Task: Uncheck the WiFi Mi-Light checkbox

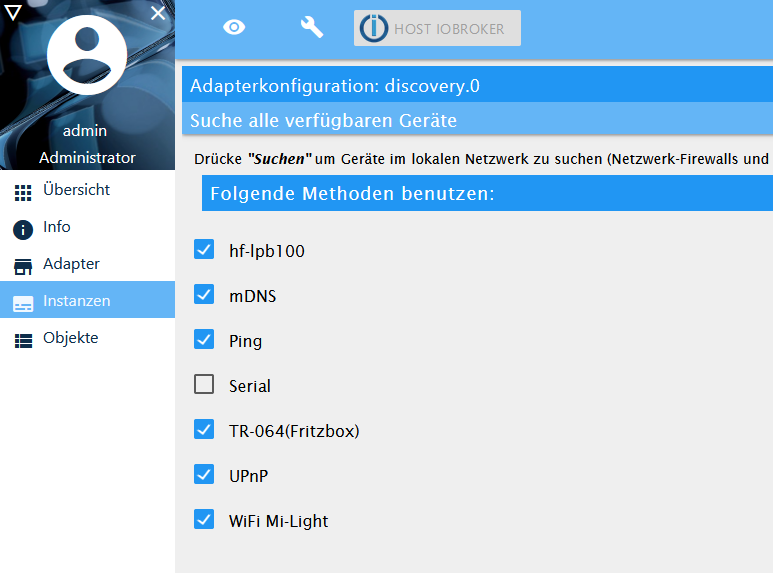Action: coord(204,520)
